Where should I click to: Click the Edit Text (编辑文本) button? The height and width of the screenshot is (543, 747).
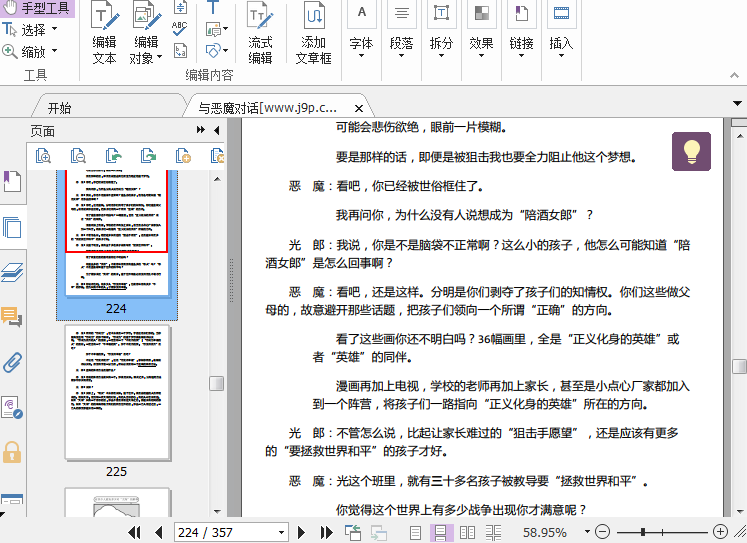105,33
